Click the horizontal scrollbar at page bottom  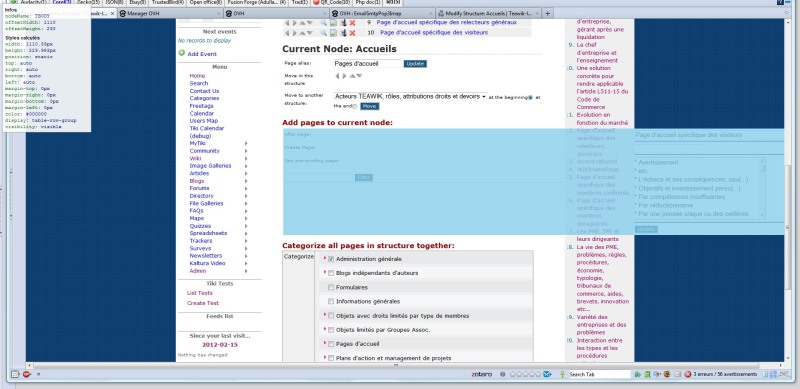(396, 366)
